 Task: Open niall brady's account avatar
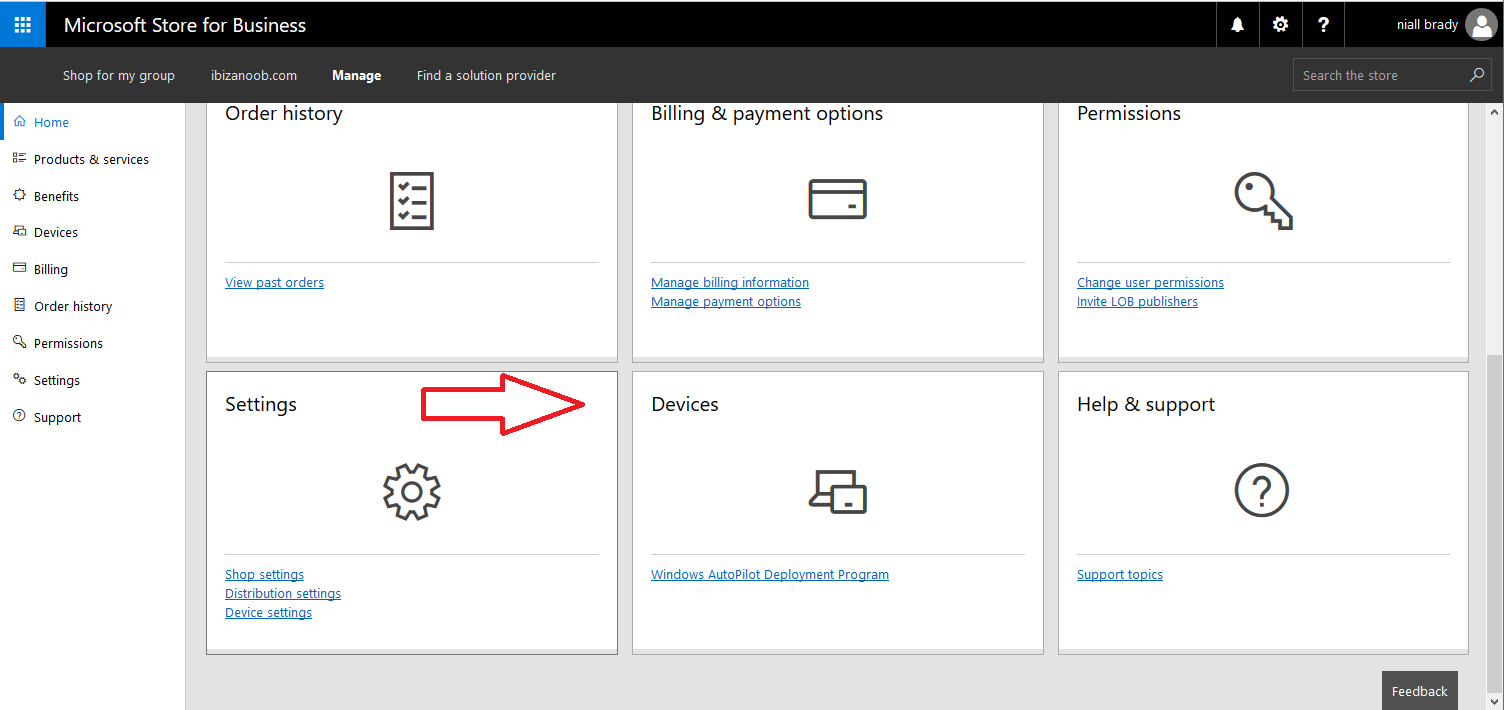(1481, 25)
